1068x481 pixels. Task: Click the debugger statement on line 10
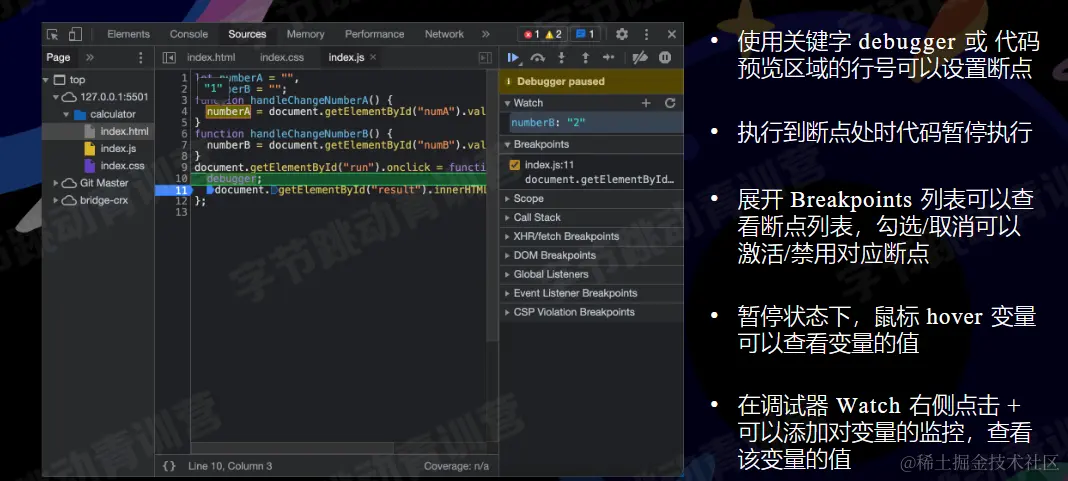[234, 179]
